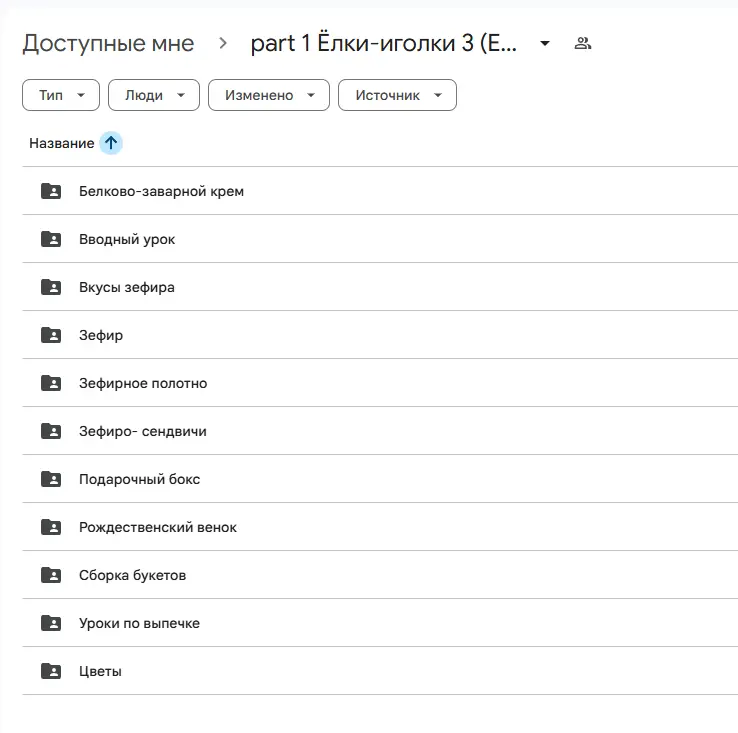Sort by the Название column header

pyautogui.click(x=61, y=143)
